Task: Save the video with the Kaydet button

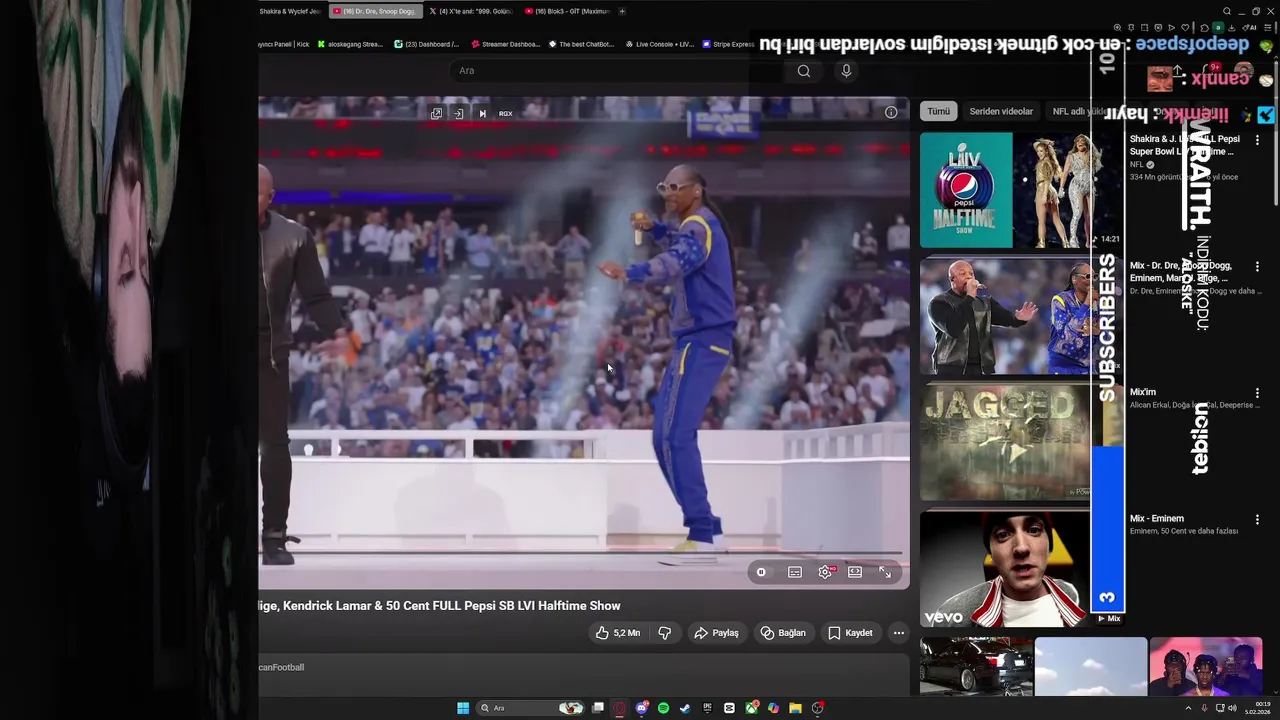Action: [851, 633]
